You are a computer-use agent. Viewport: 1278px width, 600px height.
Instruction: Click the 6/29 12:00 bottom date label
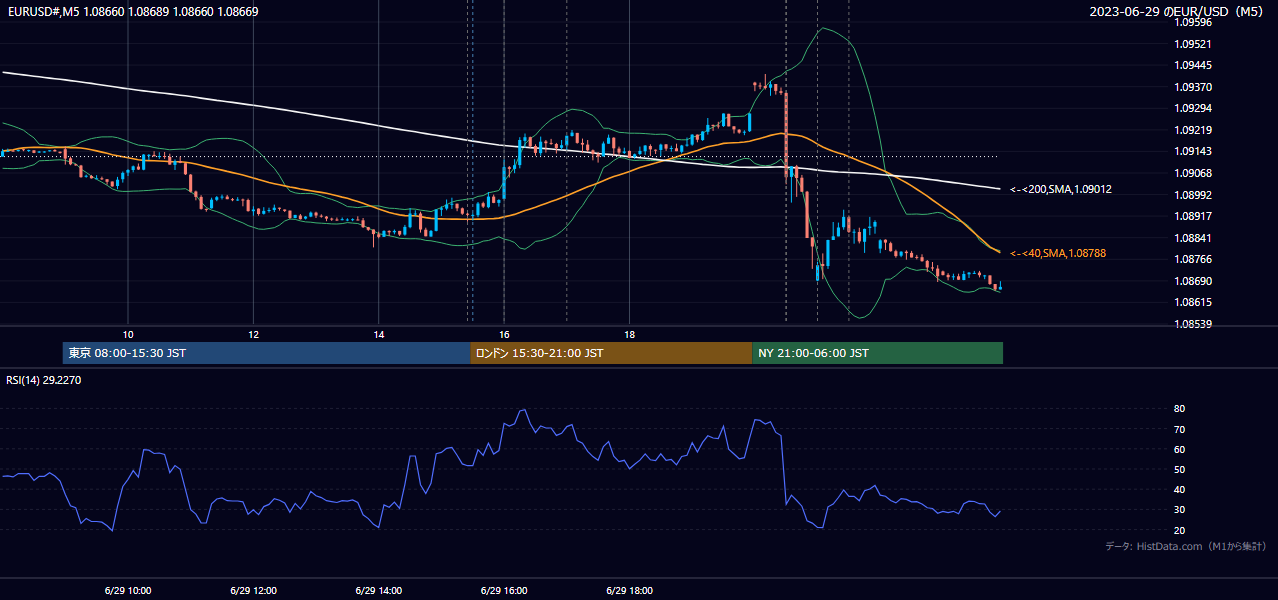coord(253,591)
